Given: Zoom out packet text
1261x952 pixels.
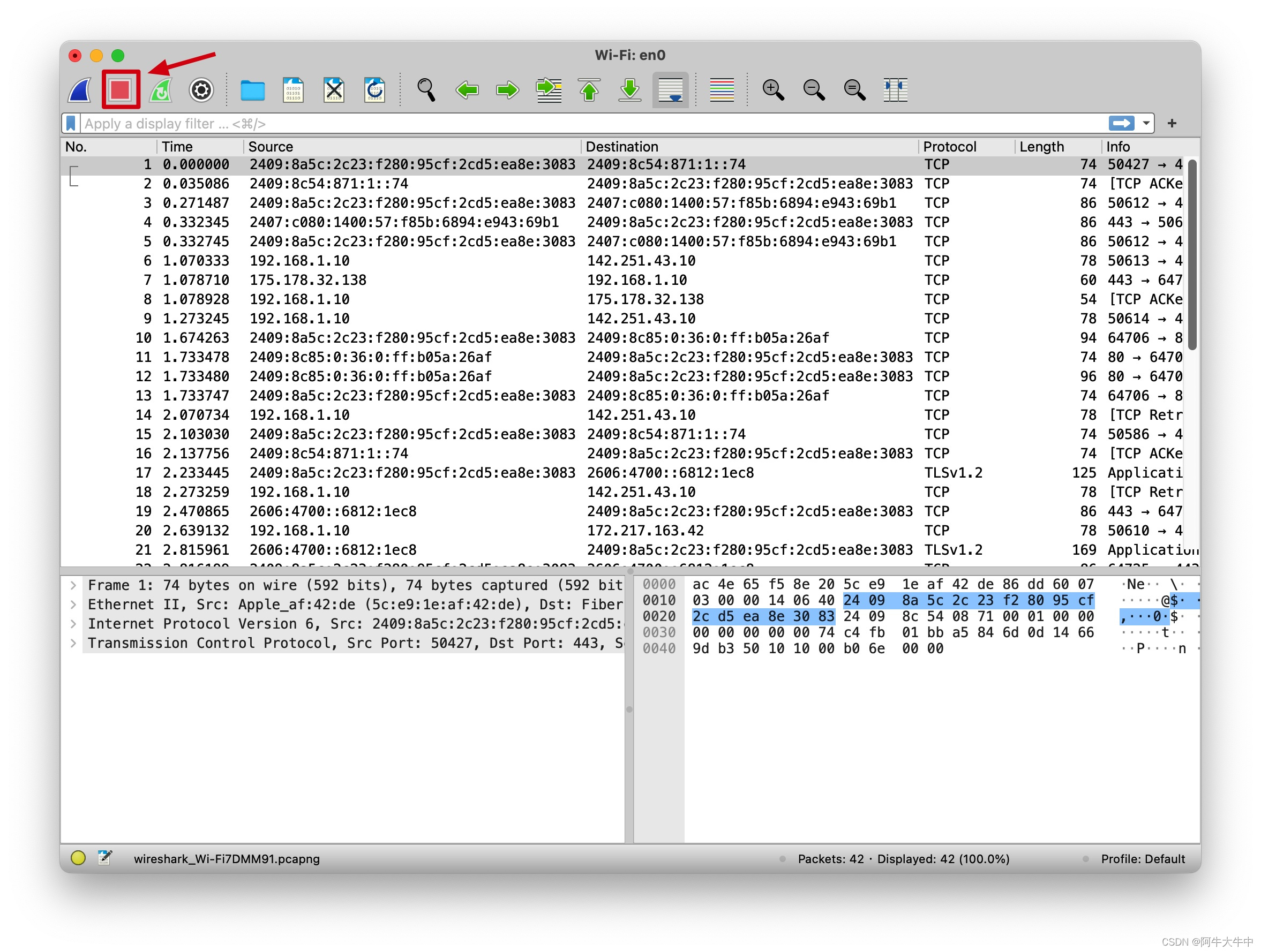Looking at the screenshot, I should (814, 90).
